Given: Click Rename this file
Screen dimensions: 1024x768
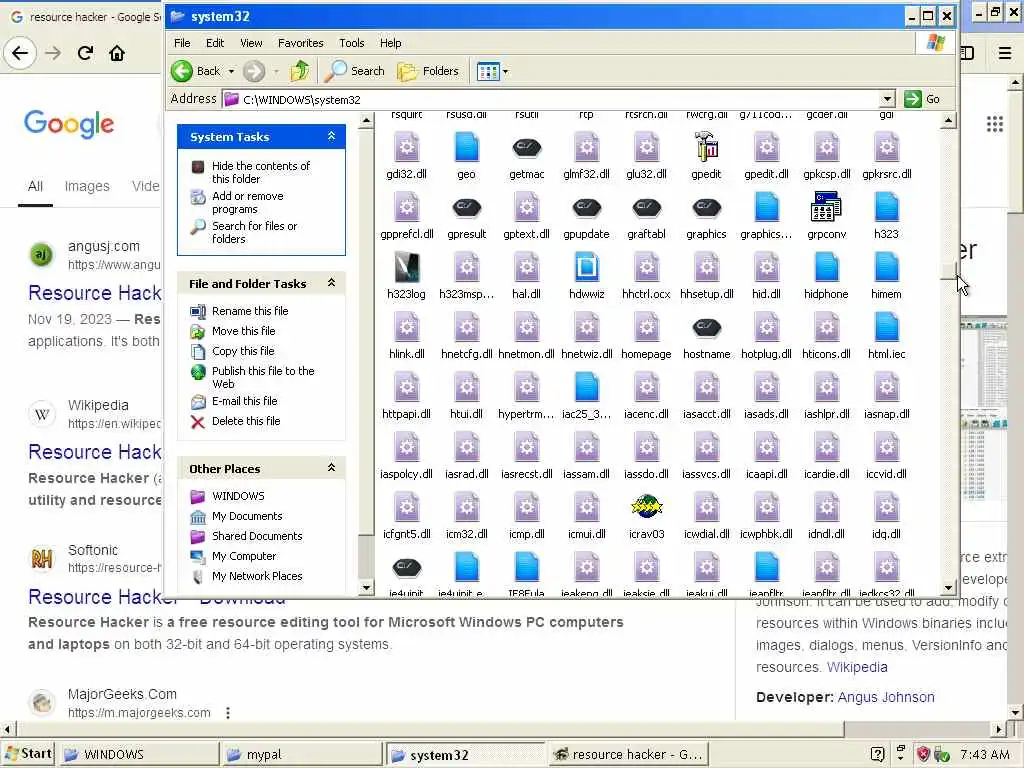Looking at the screenshot, I should tap(249, 311).
